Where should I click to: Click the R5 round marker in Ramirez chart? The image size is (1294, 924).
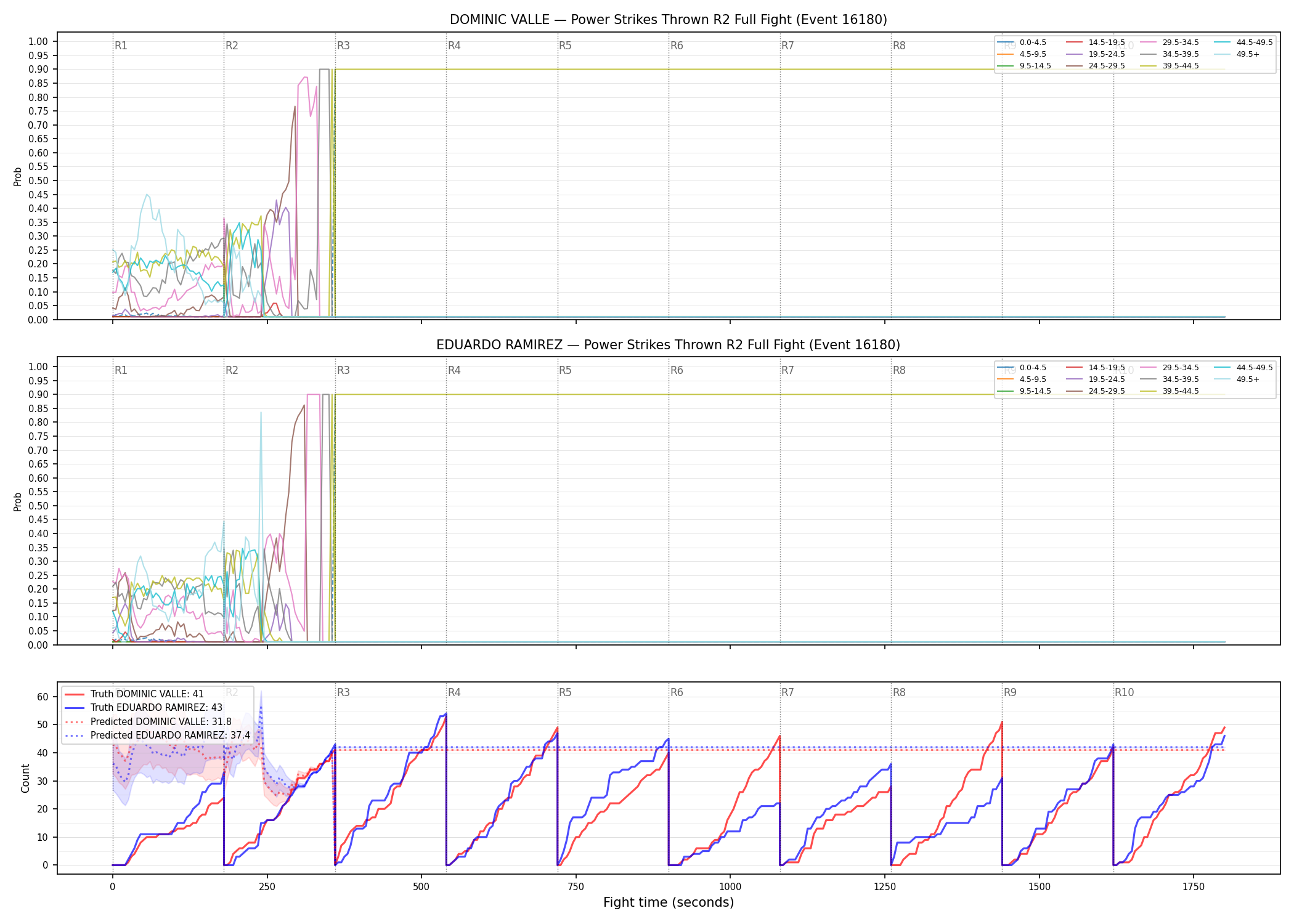[x=565, y=370]
